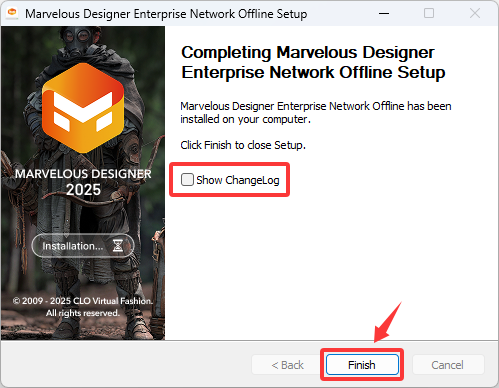Image resolution: width=499 pixels, height=388 pixels.
Task: Click the title bar application icon
Action: 12,13
